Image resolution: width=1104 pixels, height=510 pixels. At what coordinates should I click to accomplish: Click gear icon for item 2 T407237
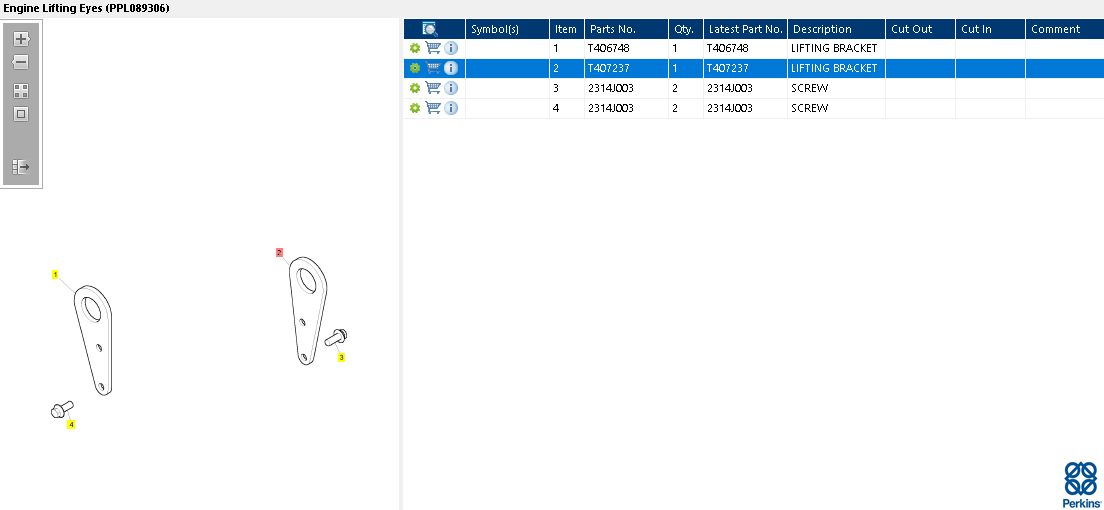(x=415, y=68)
